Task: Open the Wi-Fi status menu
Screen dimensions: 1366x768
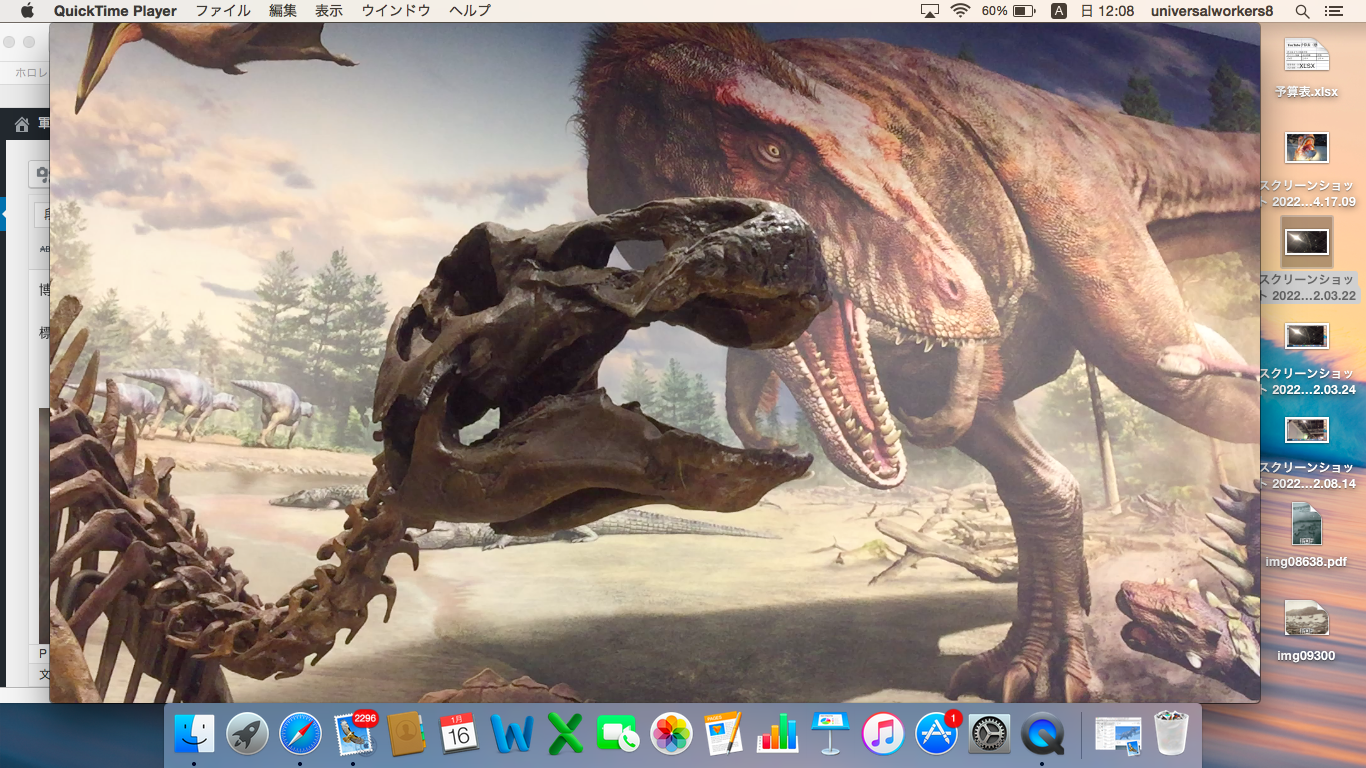Action: click(961, 11)
